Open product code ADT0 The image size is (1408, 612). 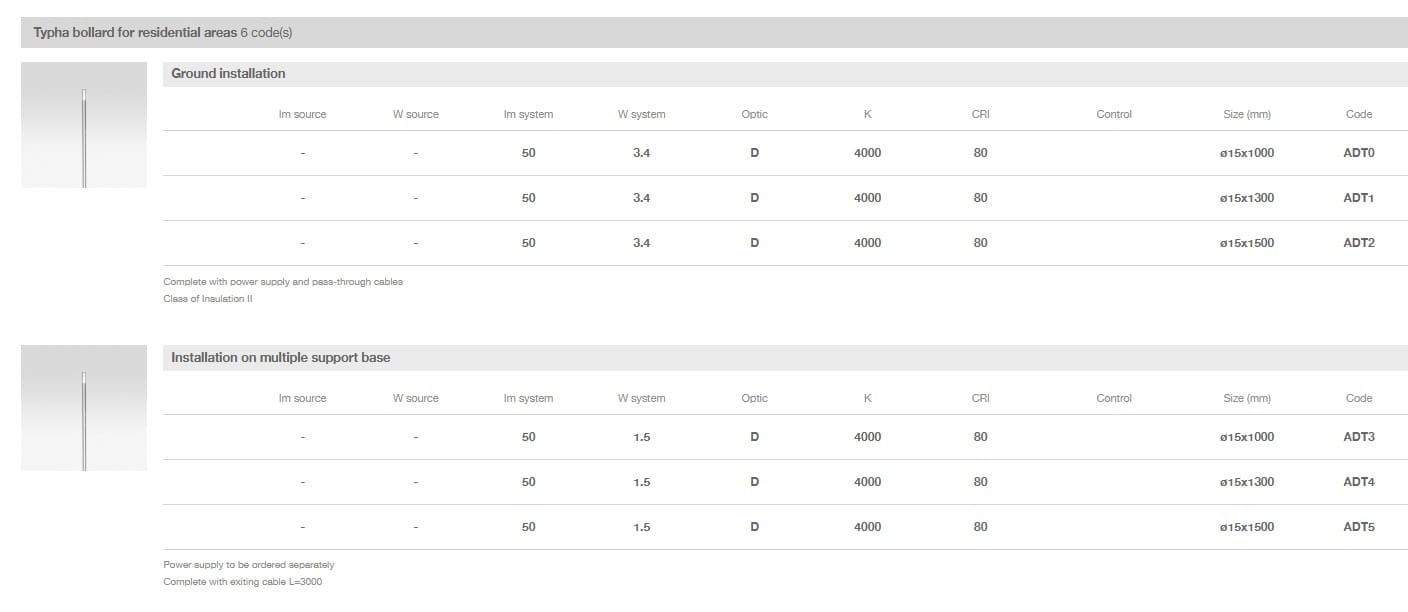tap(1358, 153)
